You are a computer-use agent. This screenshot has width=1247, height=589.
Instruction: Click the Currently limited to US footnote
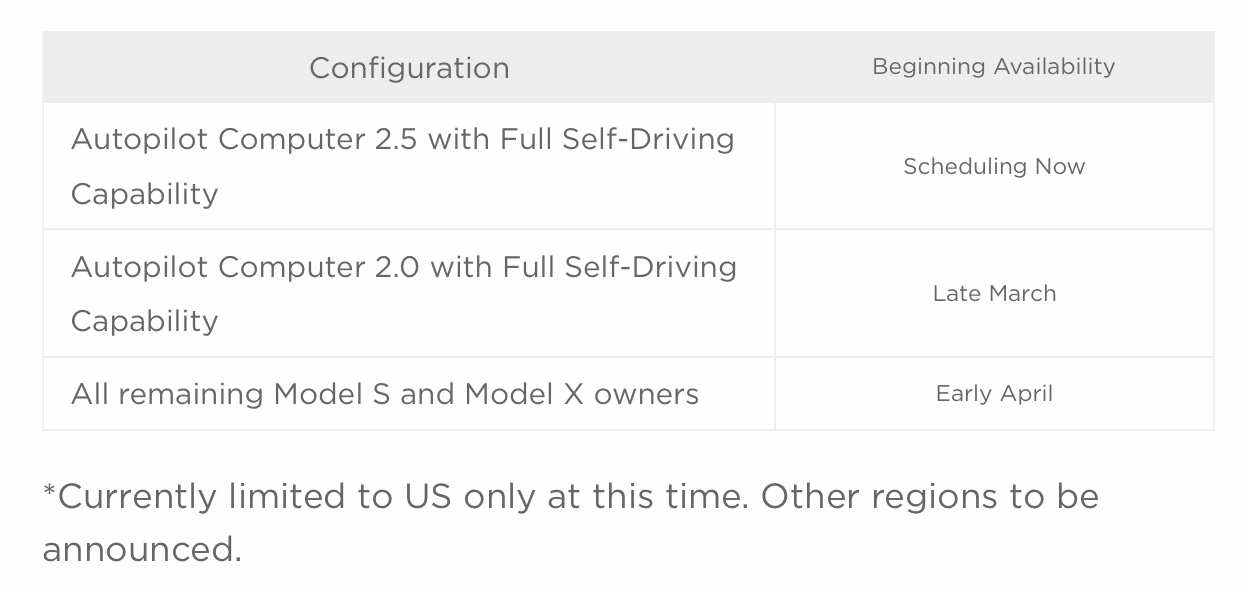coord(571,522)
